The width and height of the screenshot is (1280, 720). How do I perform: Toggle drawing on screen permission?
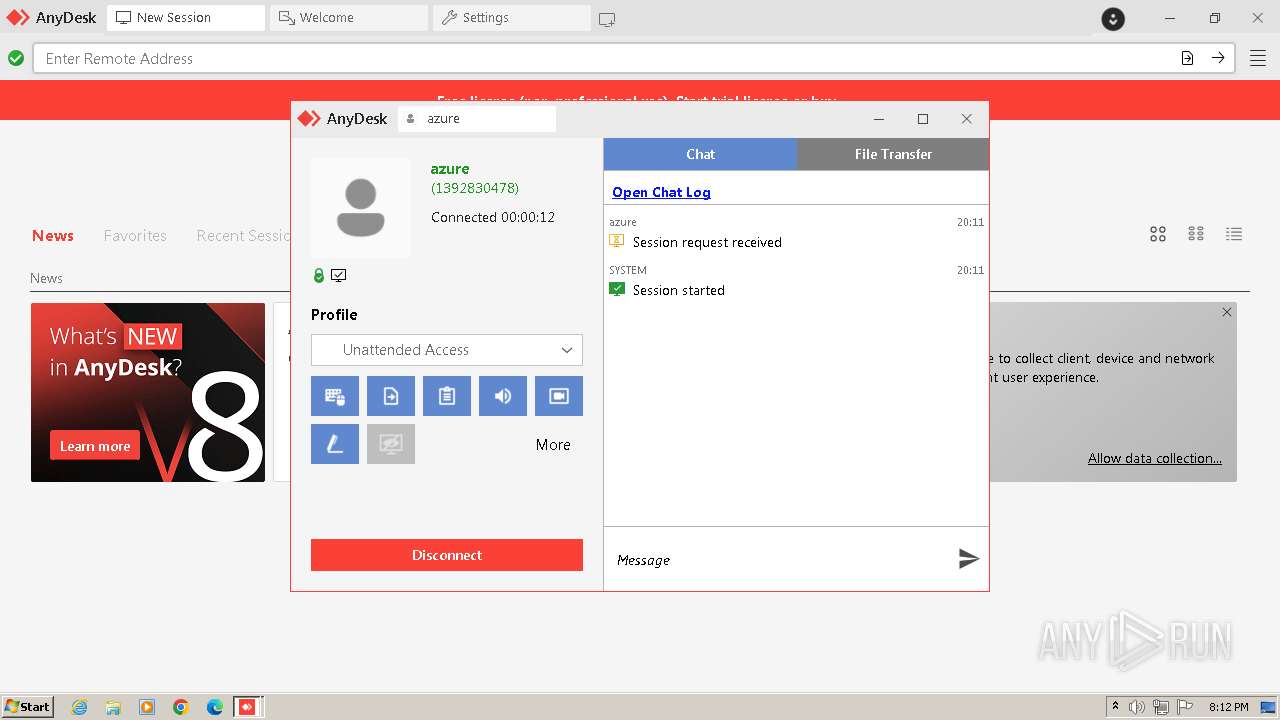335,444
